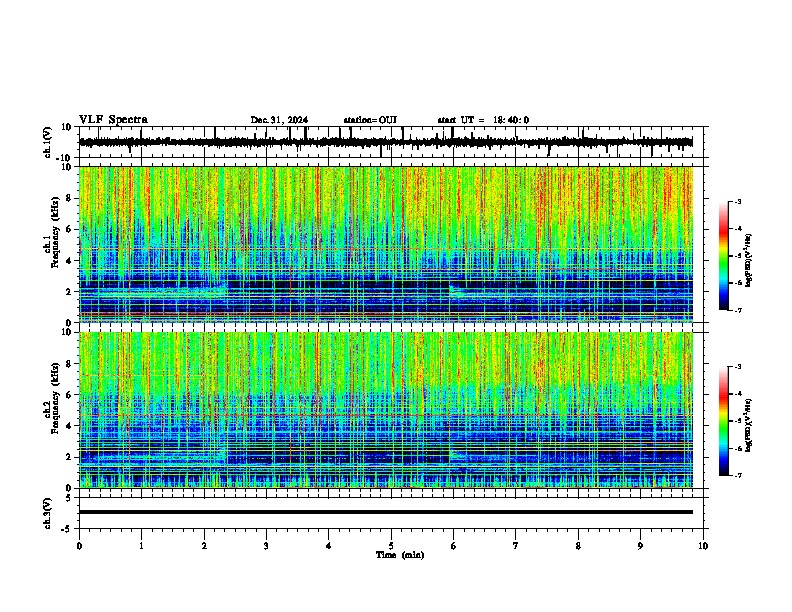Click time axis tick label "3"
This screenshot has width=792, height=612.
266,546
